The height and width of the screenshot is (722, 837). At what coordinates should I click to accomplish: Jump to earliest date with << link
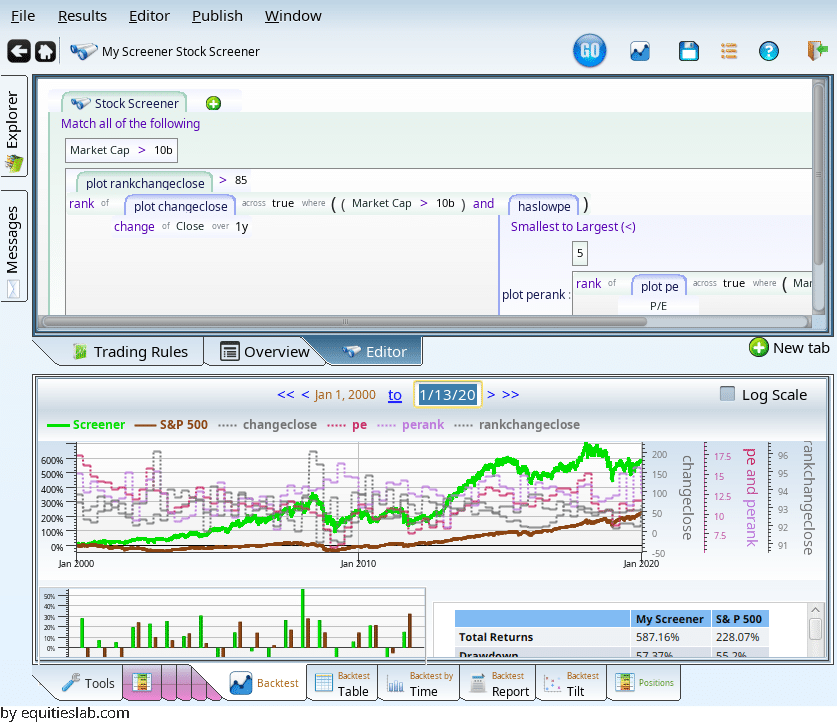286,394
